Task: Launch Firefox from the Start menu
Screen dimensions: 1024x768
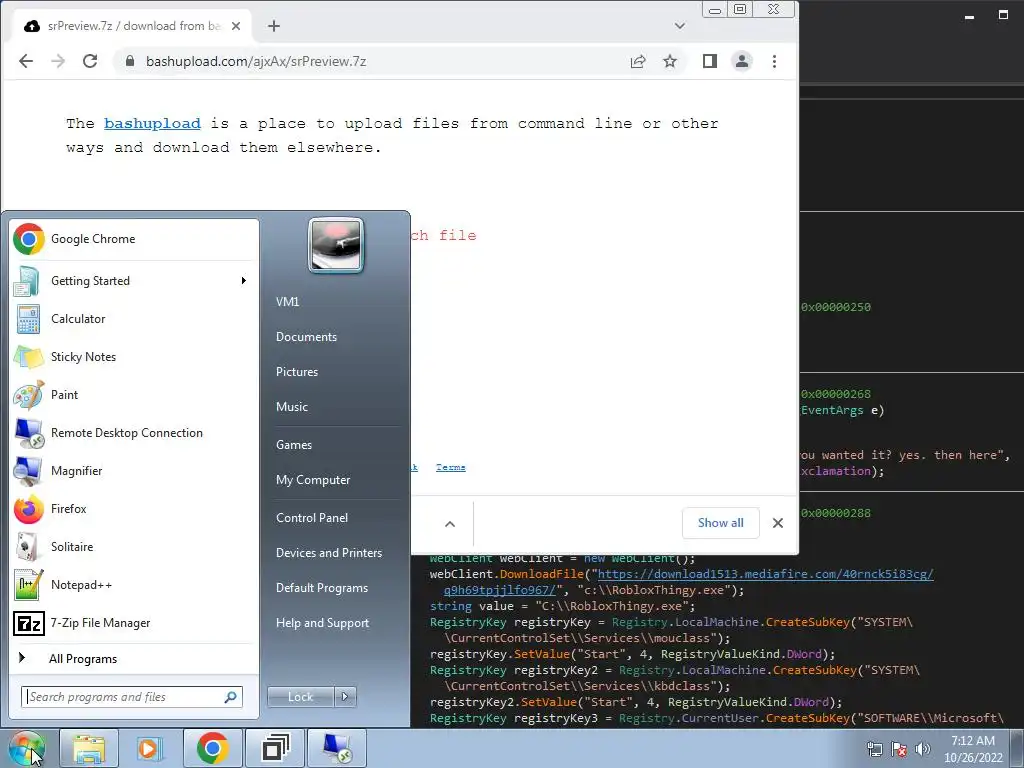Action: pos(135,509)
